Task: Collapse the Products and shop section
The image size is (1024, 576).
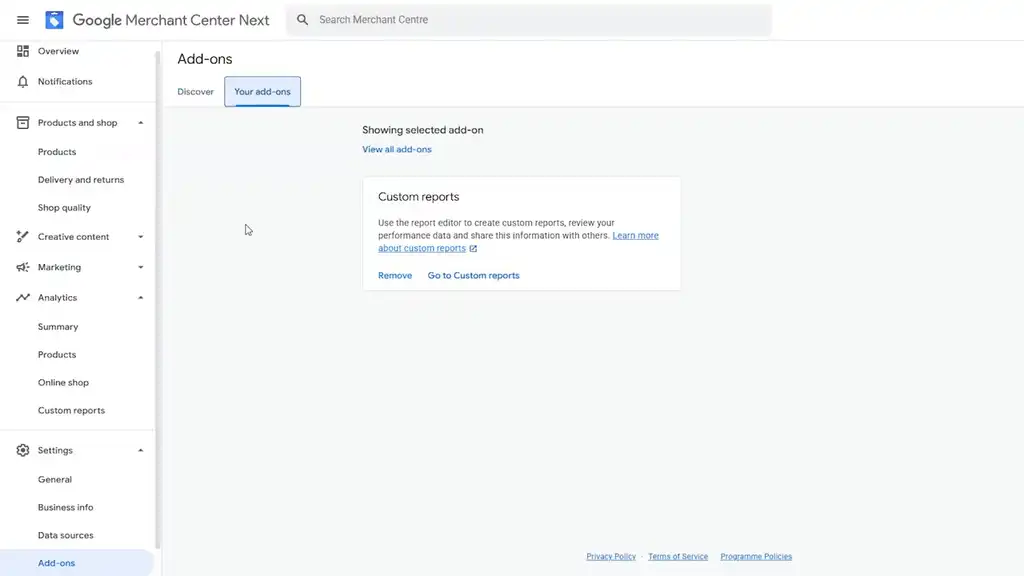Action: pos(140,123)
